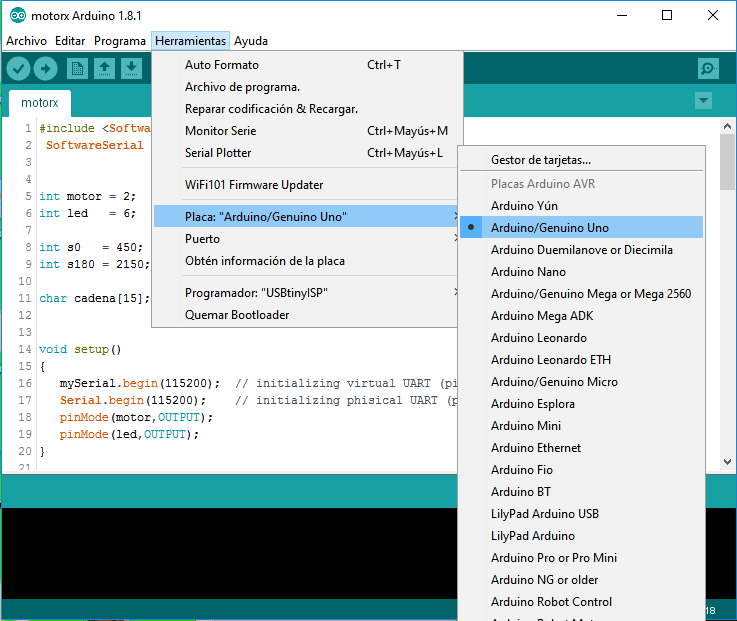Open the Programa menu
Viewport: 737px width, 621px height.
tap(120, 41)
